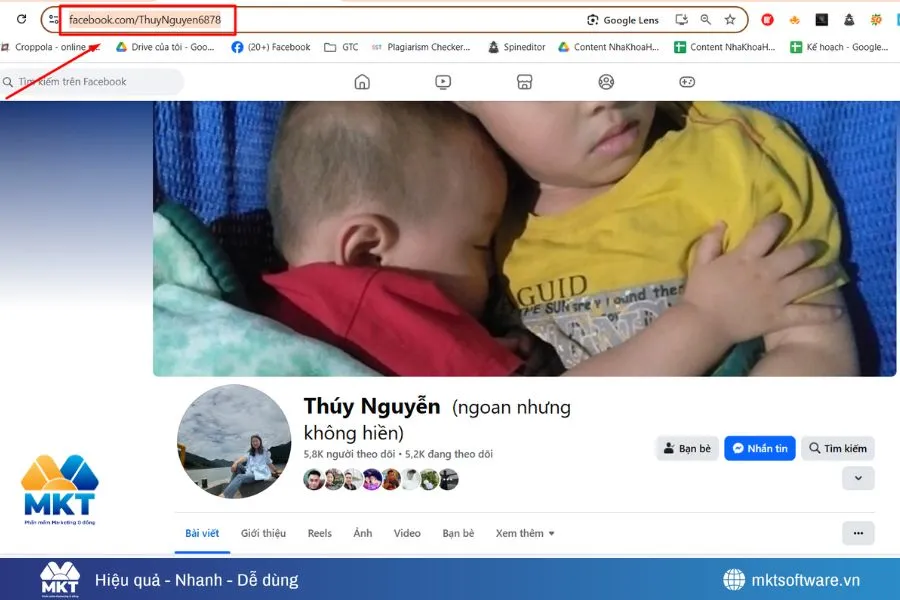Open the profile options chevron below Tìm kiếm
Image resolution: width=900 pixels, height=600 pixels.
click(857, 478)
